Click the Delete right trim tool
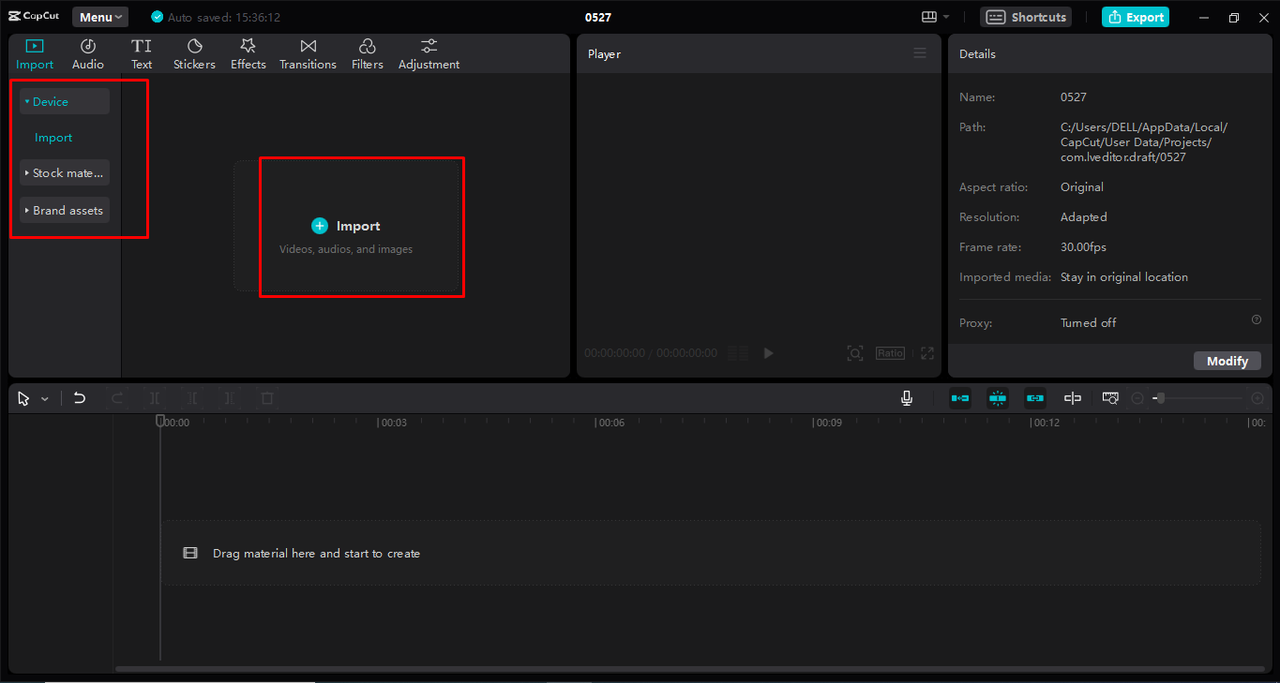1280x683 pixels. pos(229,398)
